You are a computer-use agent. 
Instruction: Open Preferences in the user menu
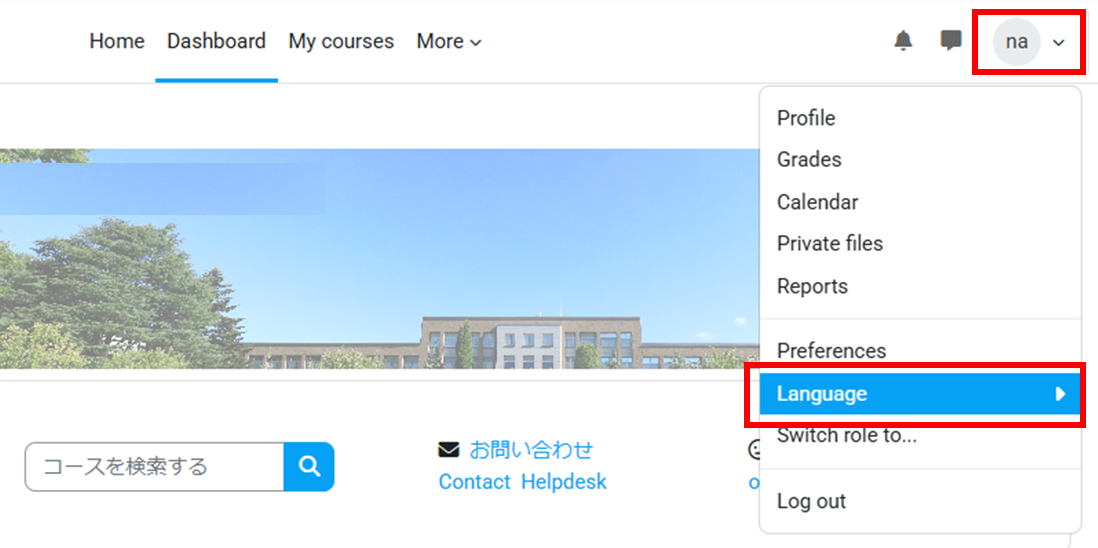[x=831, y=350]
